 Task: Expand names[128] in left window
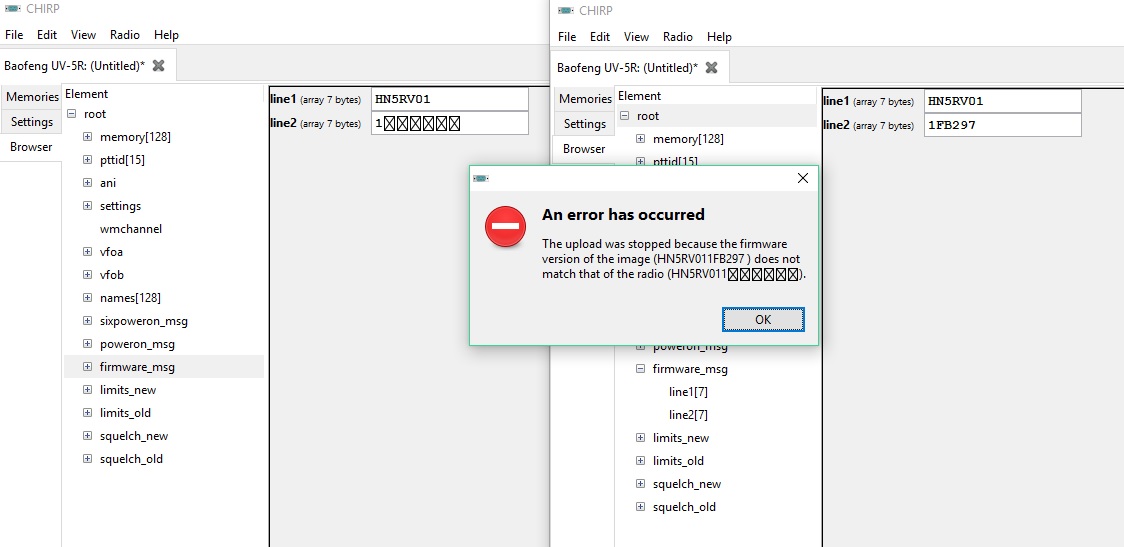coord(87,298)
